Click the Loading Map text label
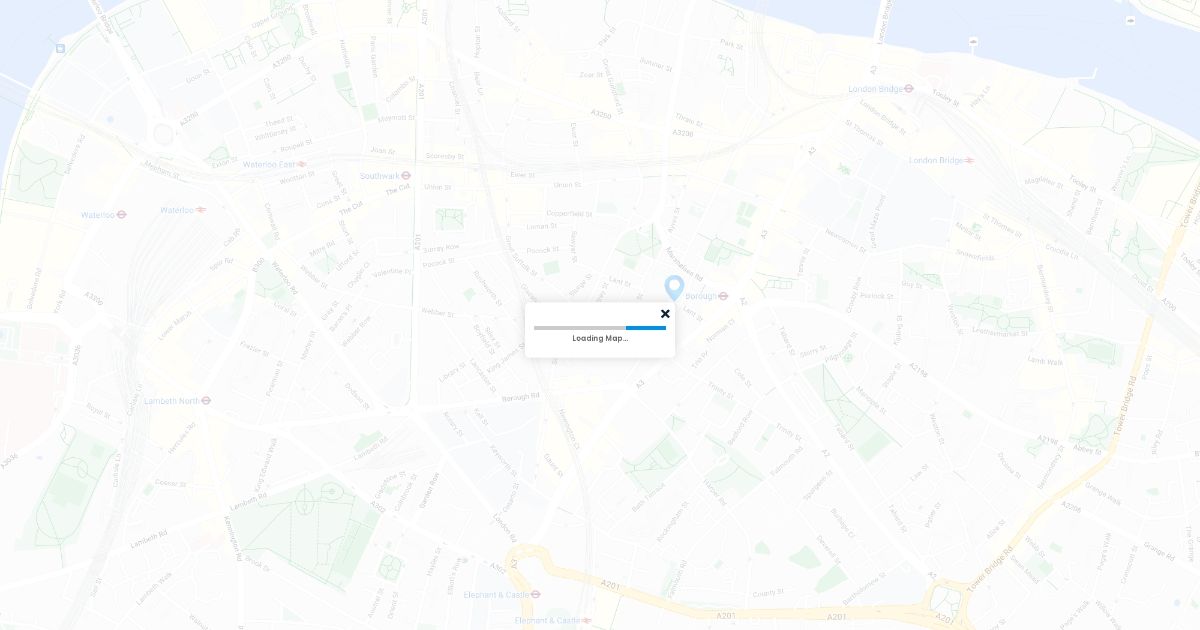The image size is (1200, 630). pos(600,338)
